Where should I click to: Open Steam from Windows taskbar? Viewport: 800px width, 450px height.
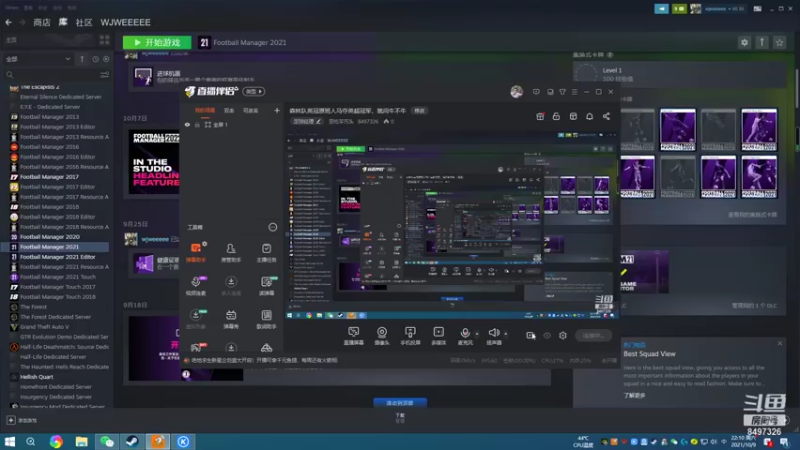click(132, 441)
